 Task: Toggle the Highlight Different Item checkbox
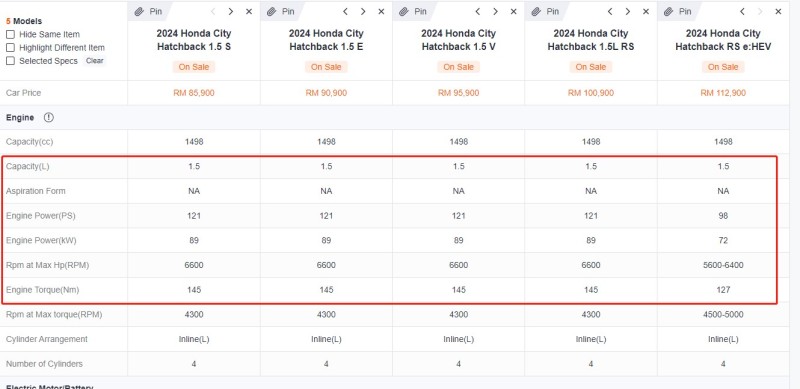point(10,48)
